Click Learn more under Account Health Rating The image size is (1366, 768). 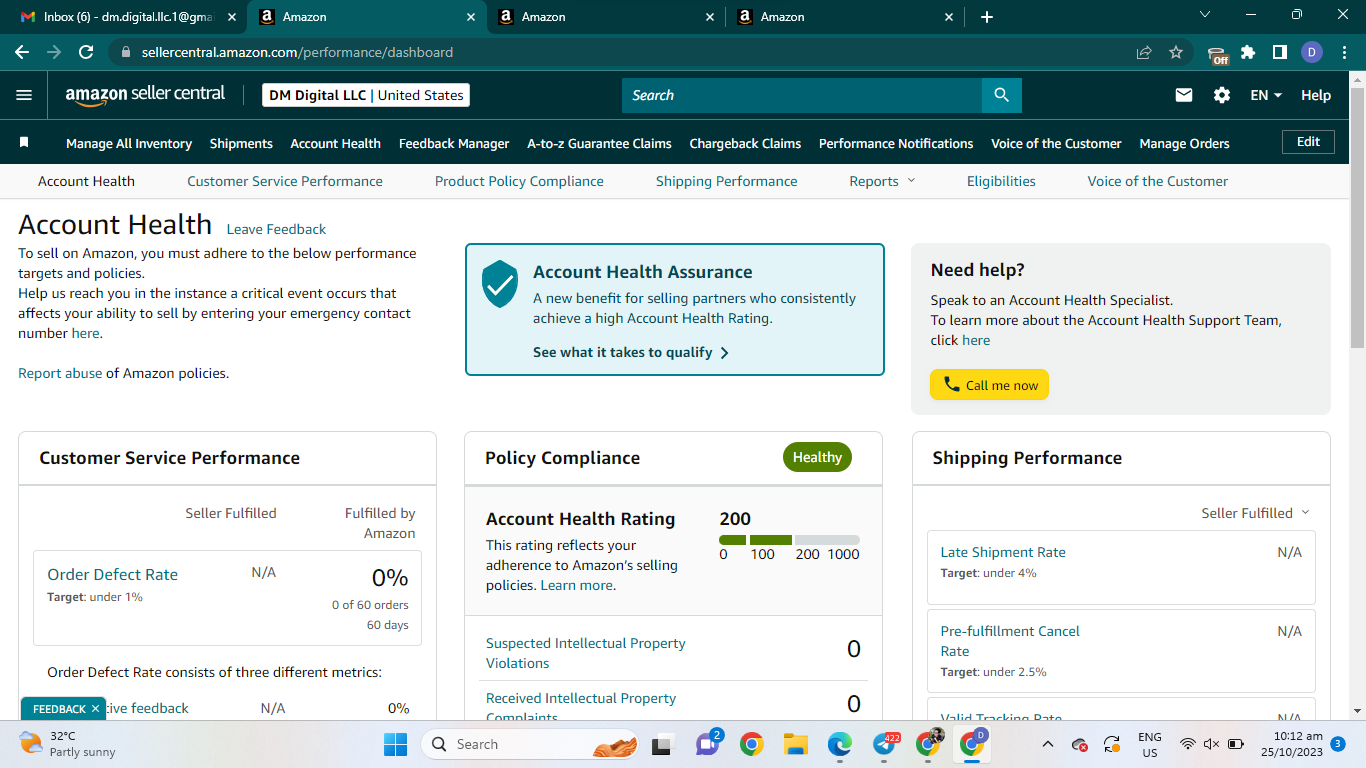576,585
